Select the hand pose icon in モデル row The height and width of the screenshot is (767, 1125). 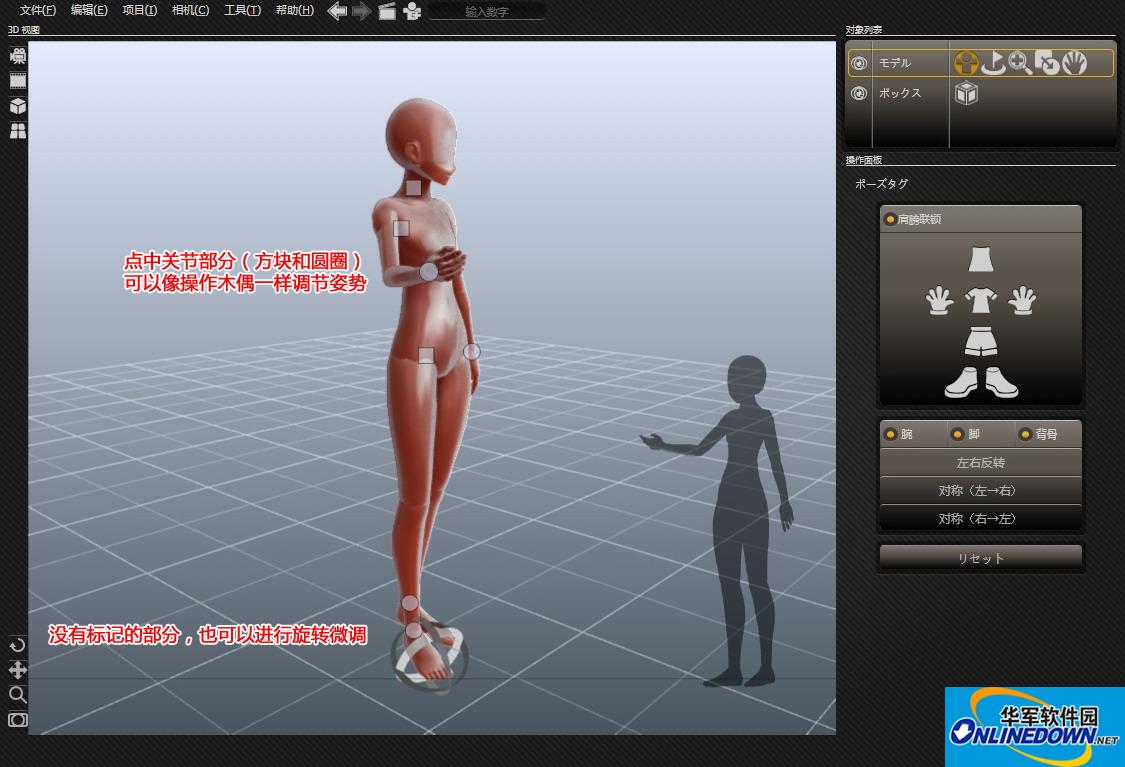click(x=1074, y=63)
